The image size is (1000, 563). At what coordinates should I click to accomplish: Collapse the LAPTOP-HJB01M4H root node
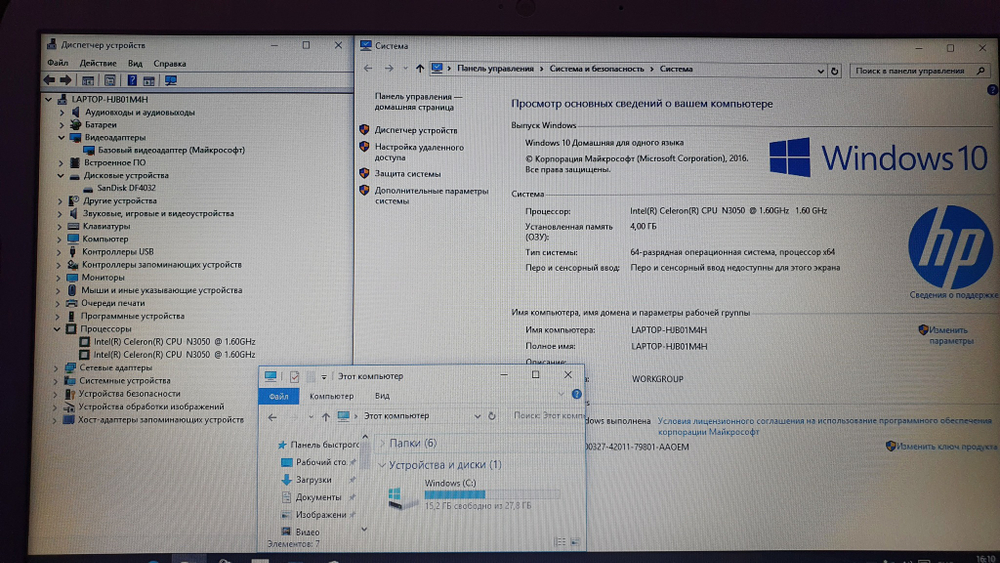pyautogui.click(x=48, y=99)
